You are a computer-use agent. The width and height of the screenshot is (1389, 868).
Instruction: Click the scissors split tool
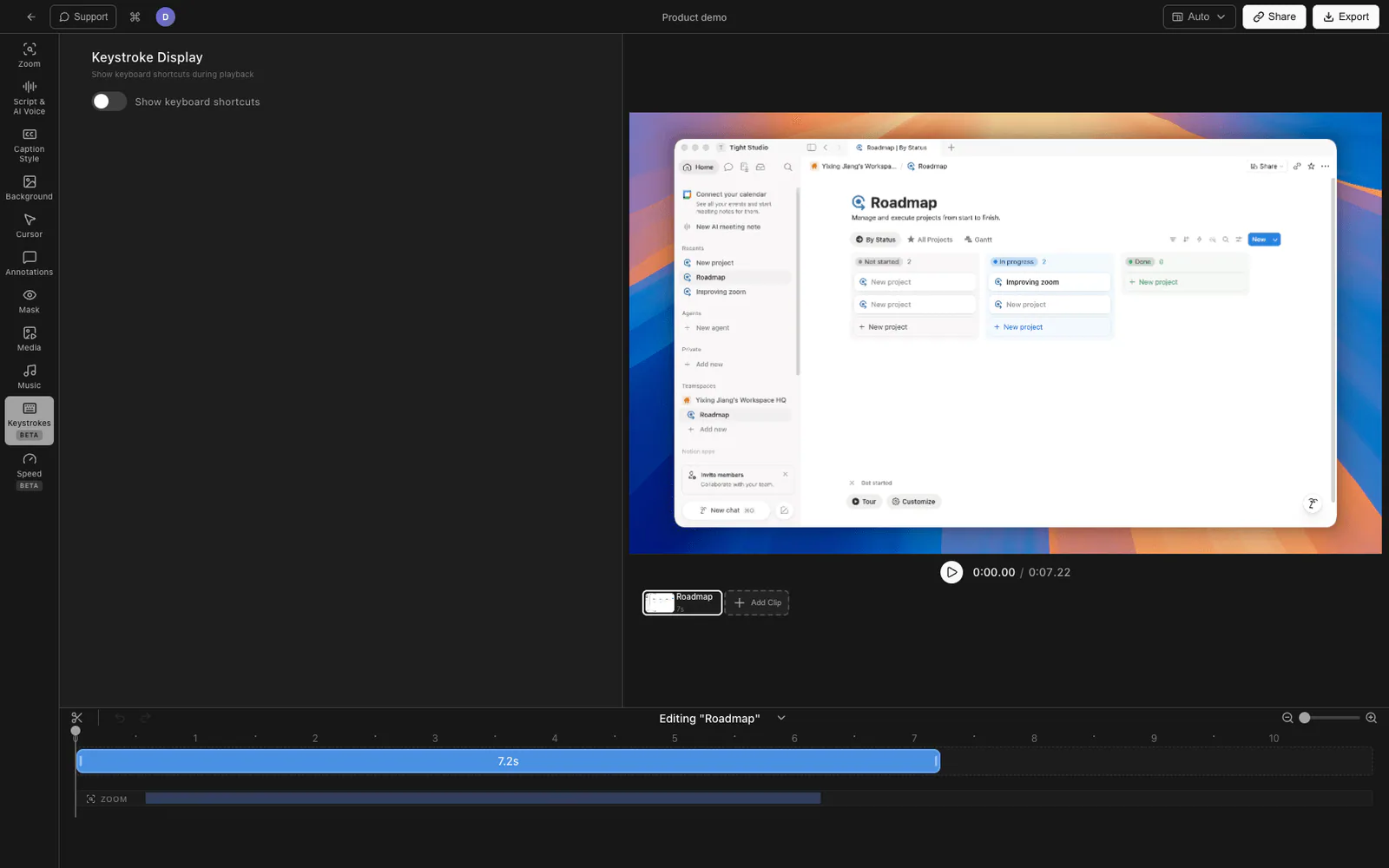(x=77, y=718)
